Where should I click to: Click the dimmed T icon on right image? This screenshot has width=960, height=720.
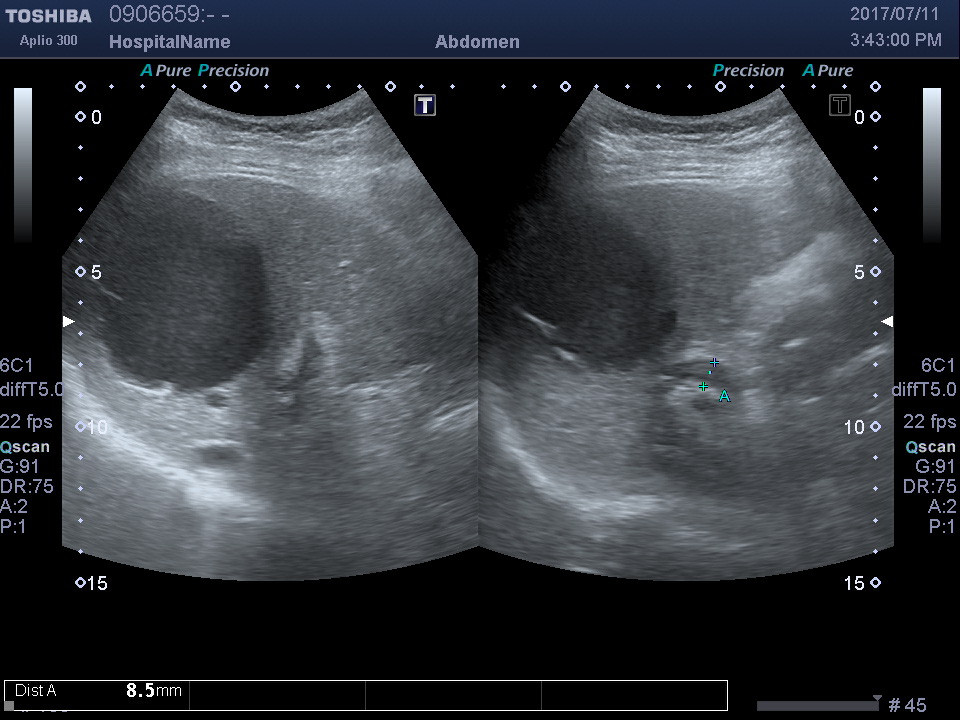click(x=840, y=105)
